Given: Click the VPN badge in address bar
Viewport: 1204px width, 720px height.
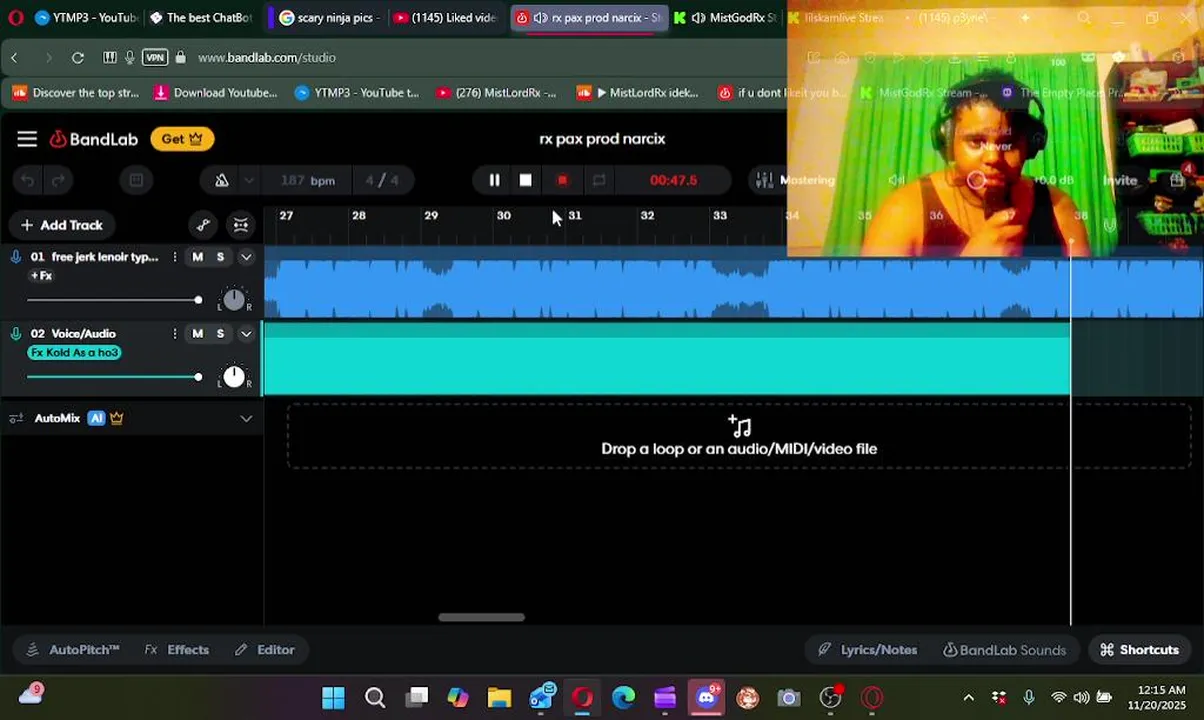Looking at the screenshot, I should (x=155, y=58).
